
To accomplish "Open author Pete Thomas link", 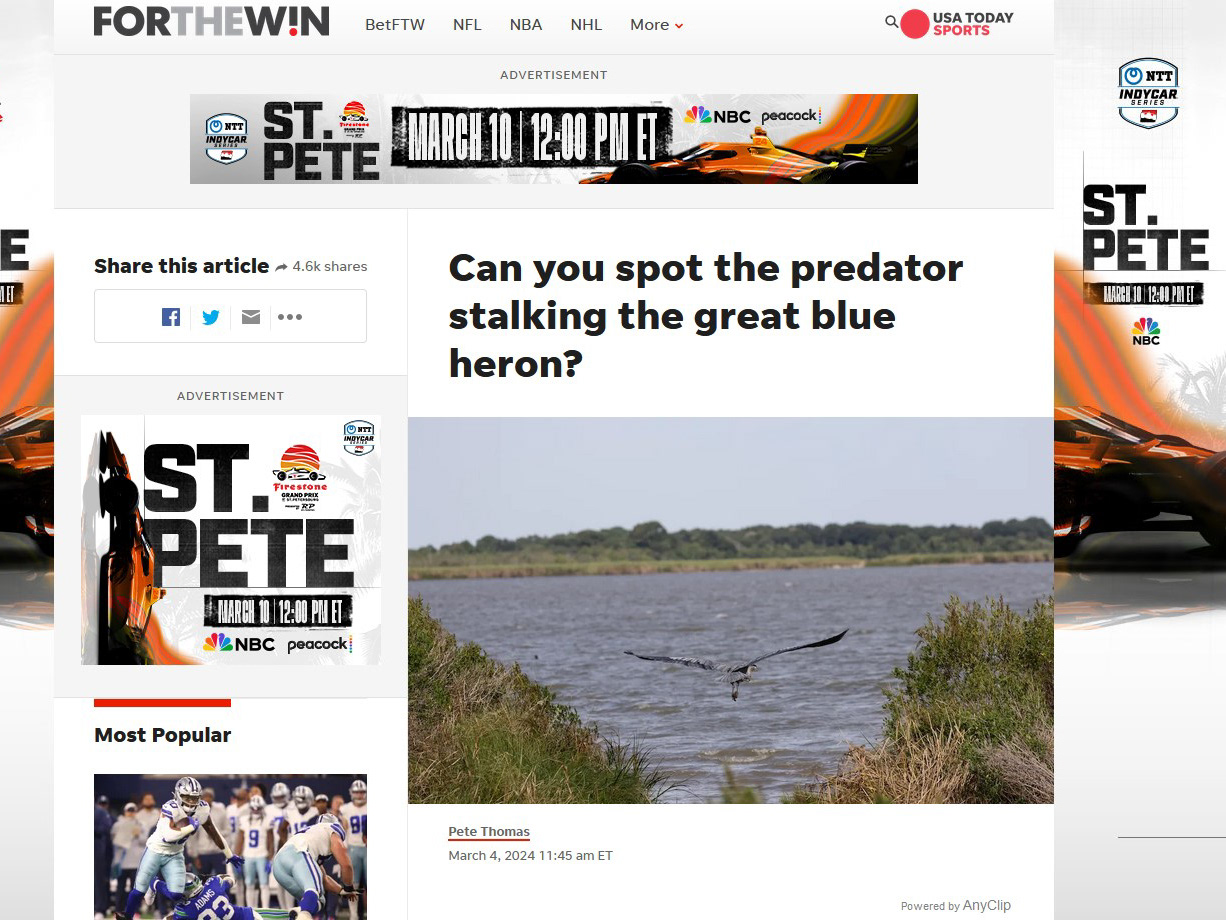I will pyautogui.click(x=489, y=832).
